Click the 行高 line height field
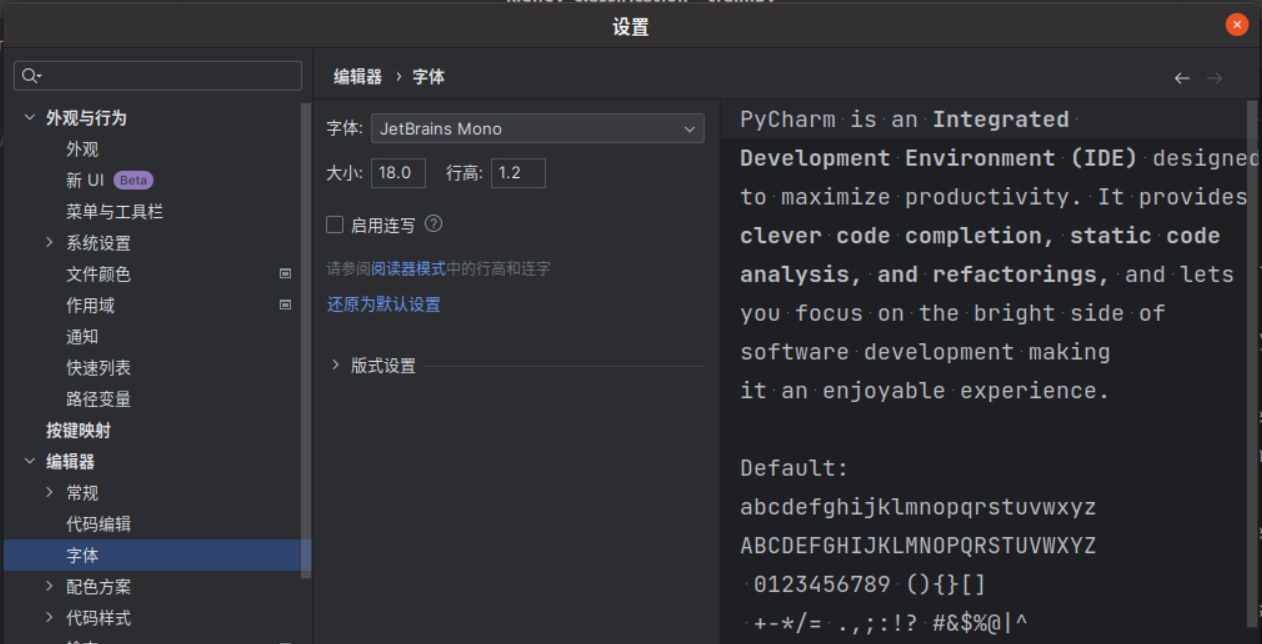Viewport: 1262px width, 644px height. click(x=517, y=172)
